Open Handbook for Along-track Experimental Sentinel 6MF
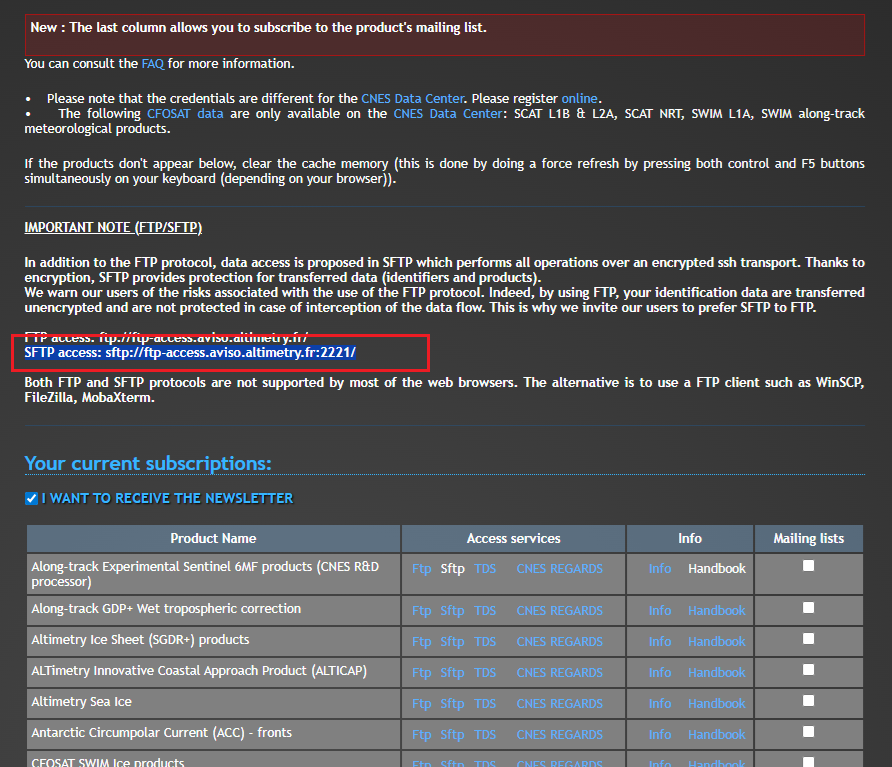Screen dimensions: 892x767 tap(716, 568)
